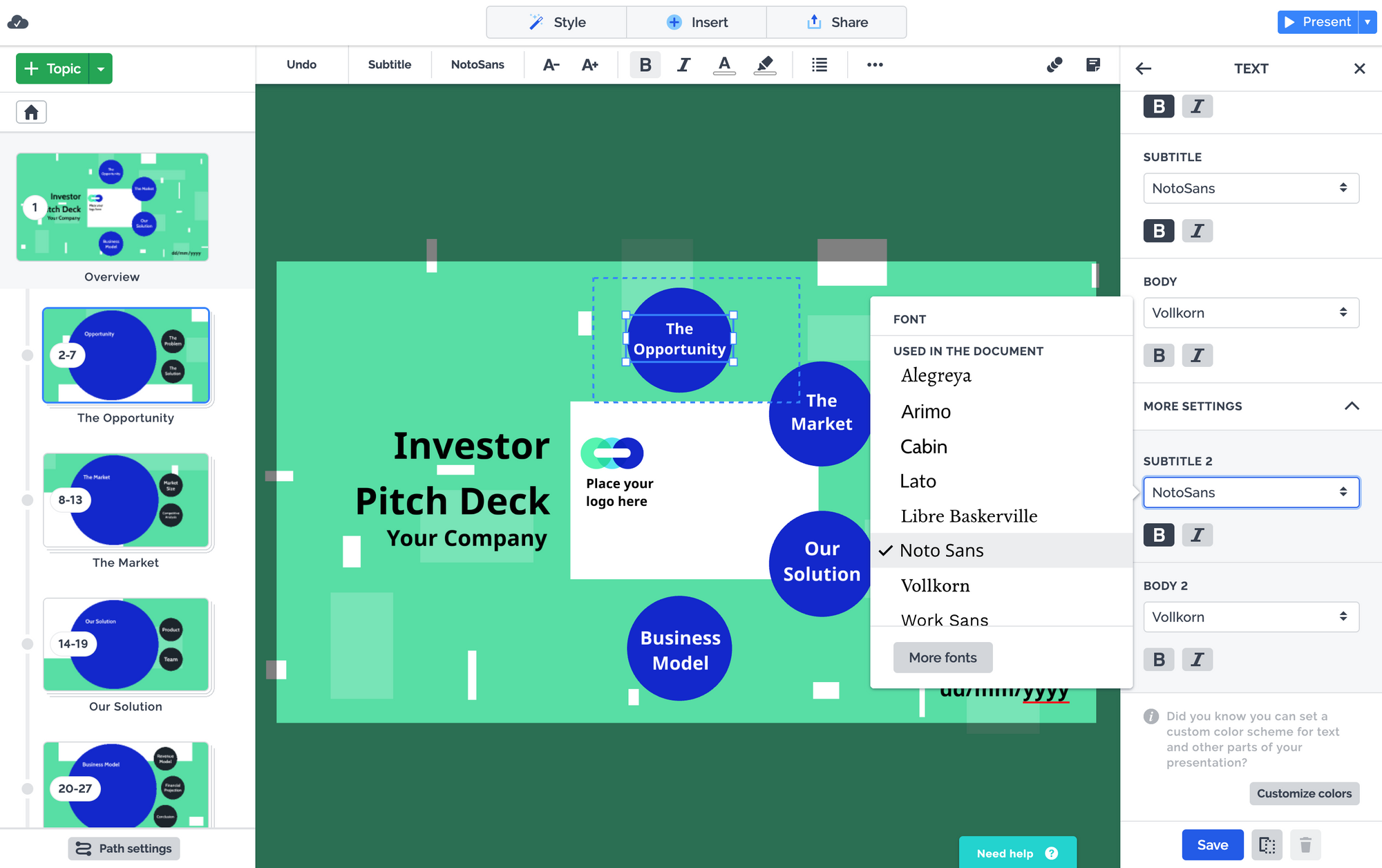
Task: Apply bulleted list formatting
Action: tap(820, 64)
